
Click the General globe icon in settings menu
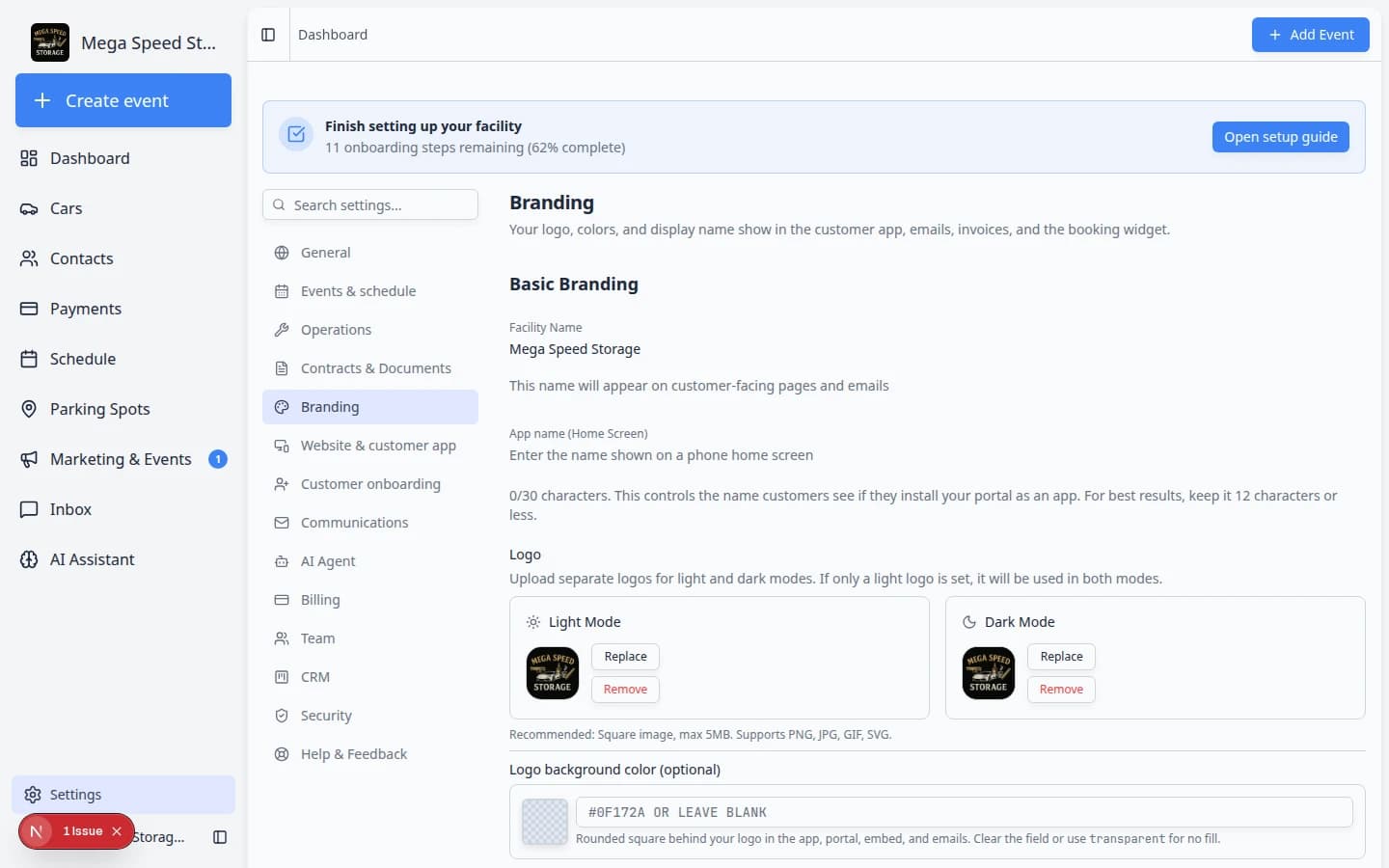282,253
